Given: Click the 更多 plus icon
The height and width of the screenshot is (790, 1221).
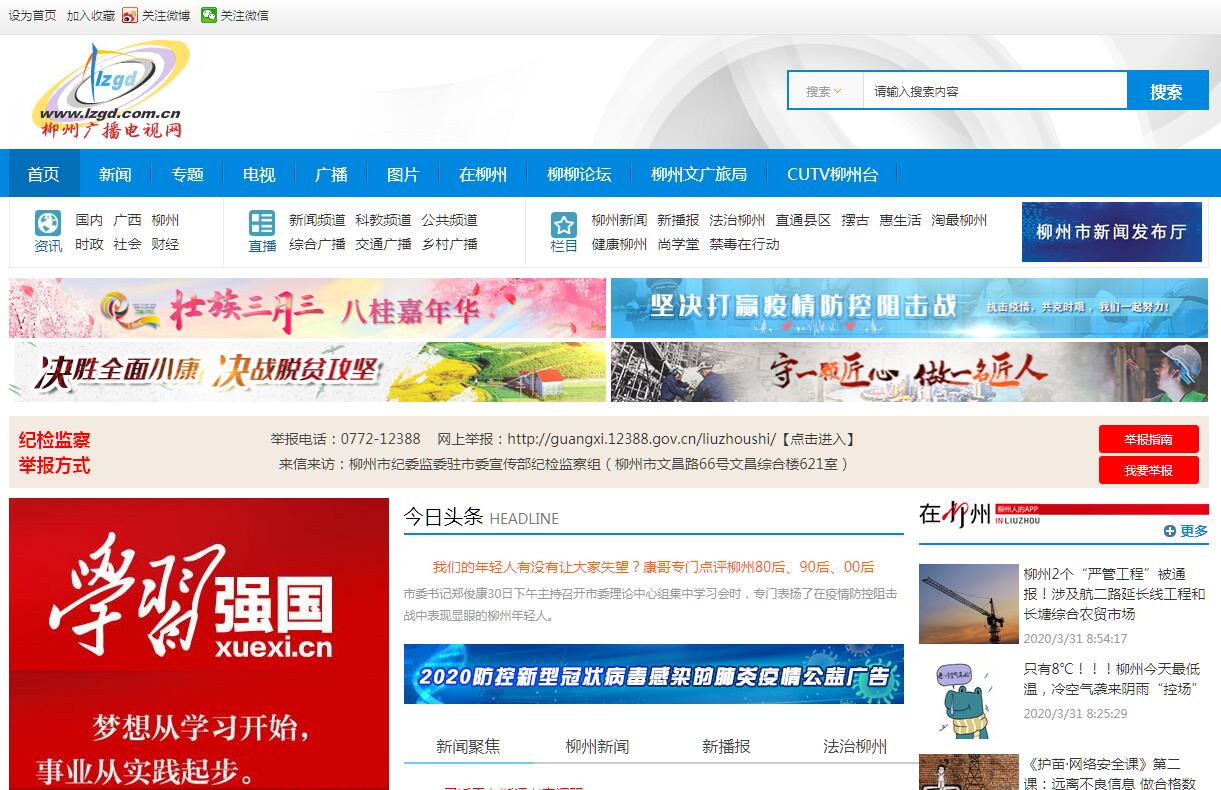Looking at the screenshot, I should pos(1170,531).
